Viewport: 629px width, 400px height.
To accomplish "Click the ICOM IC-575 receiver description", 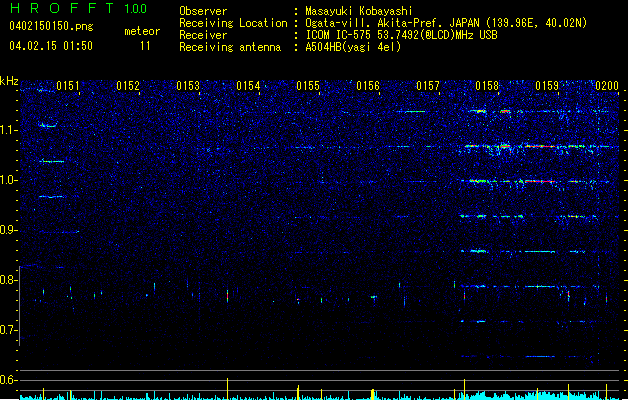I will (401, 35).
